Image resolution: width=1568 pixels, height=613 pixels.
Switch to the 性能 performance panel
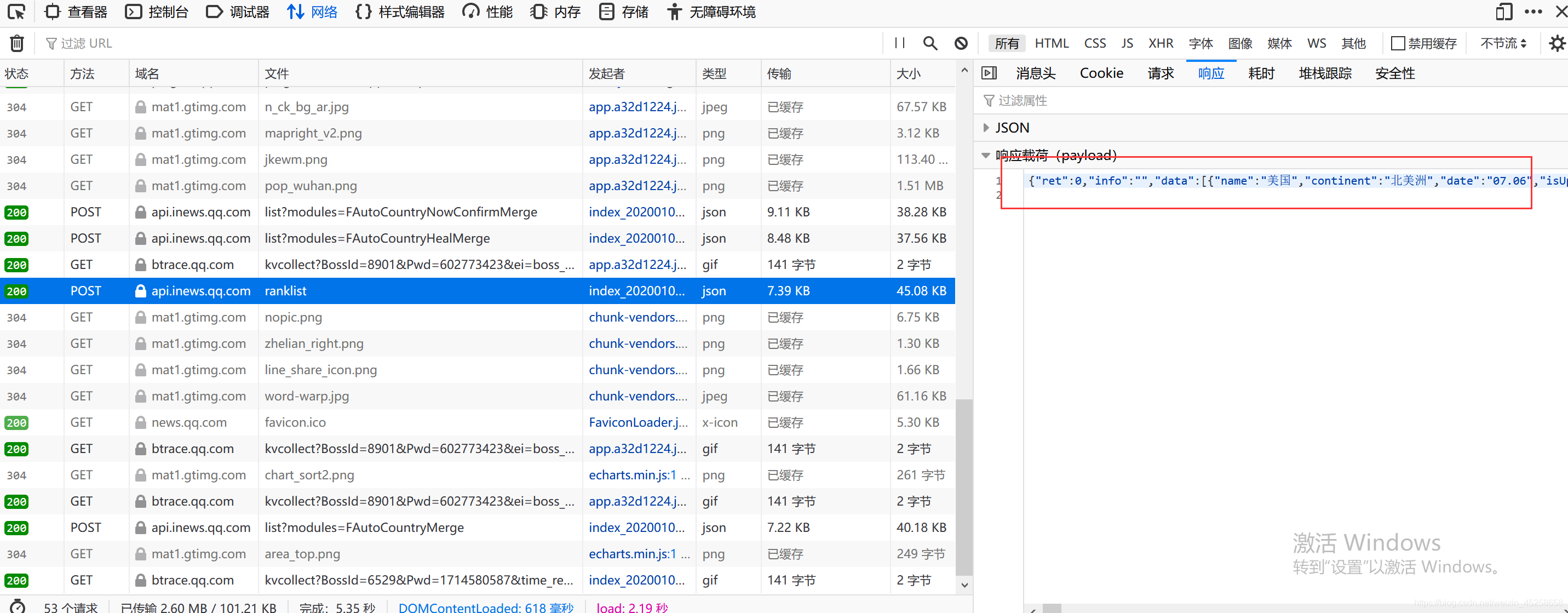click(487, 12)
